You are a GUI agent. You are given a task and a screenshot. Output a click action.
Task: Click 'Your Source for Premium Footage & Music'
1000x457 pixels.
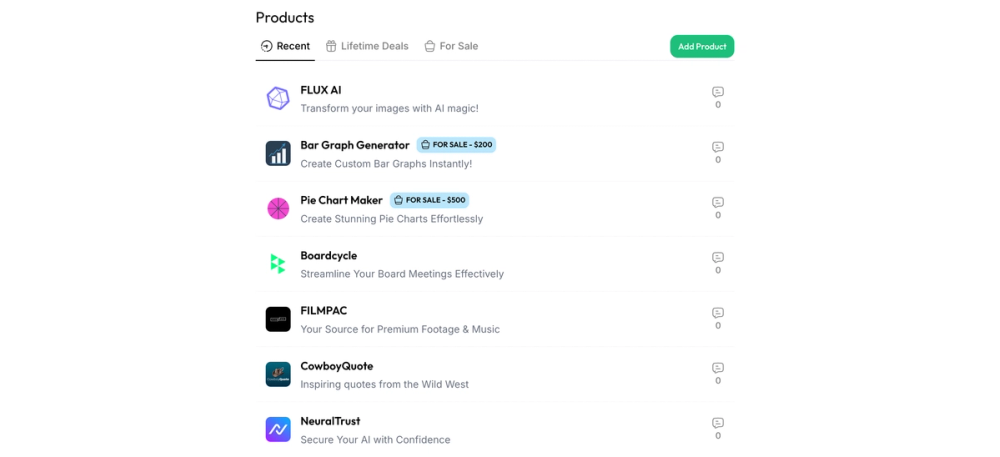pos(400,330)
